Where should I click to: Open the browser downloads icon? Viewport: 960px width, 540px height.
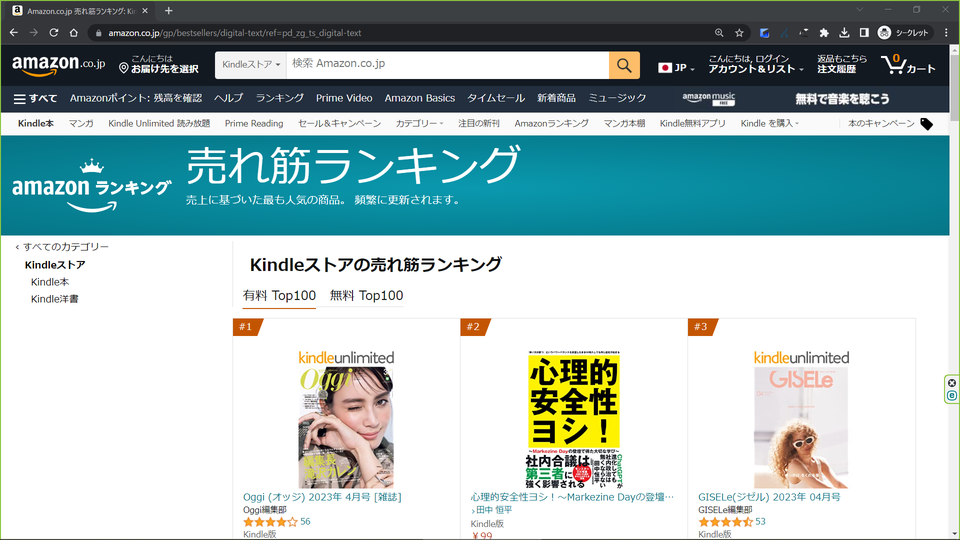[844, 32]
